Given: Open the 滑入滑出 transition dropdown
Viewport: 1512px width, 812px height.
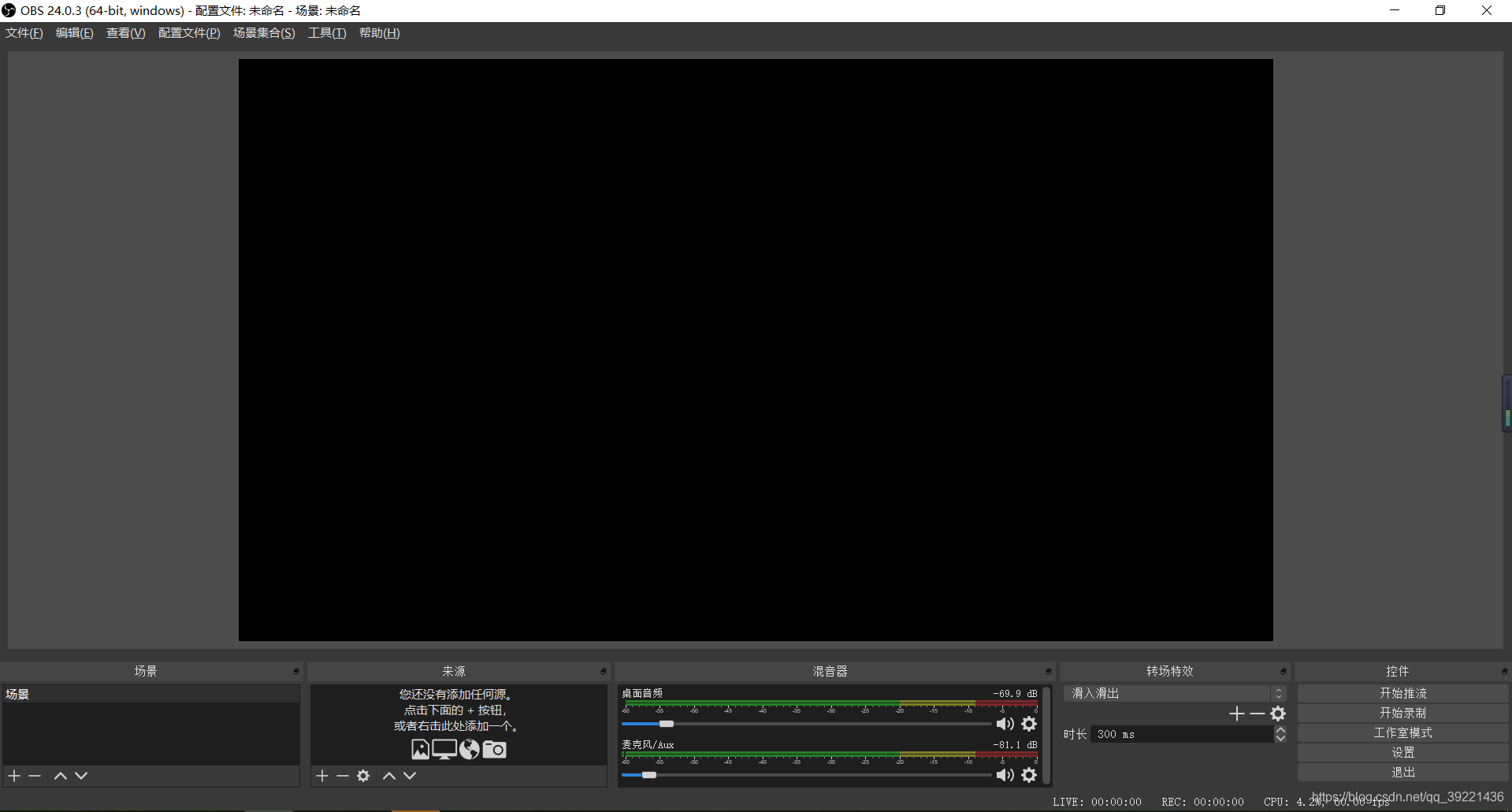Looking at the screenshot, I should (1175, 693).
